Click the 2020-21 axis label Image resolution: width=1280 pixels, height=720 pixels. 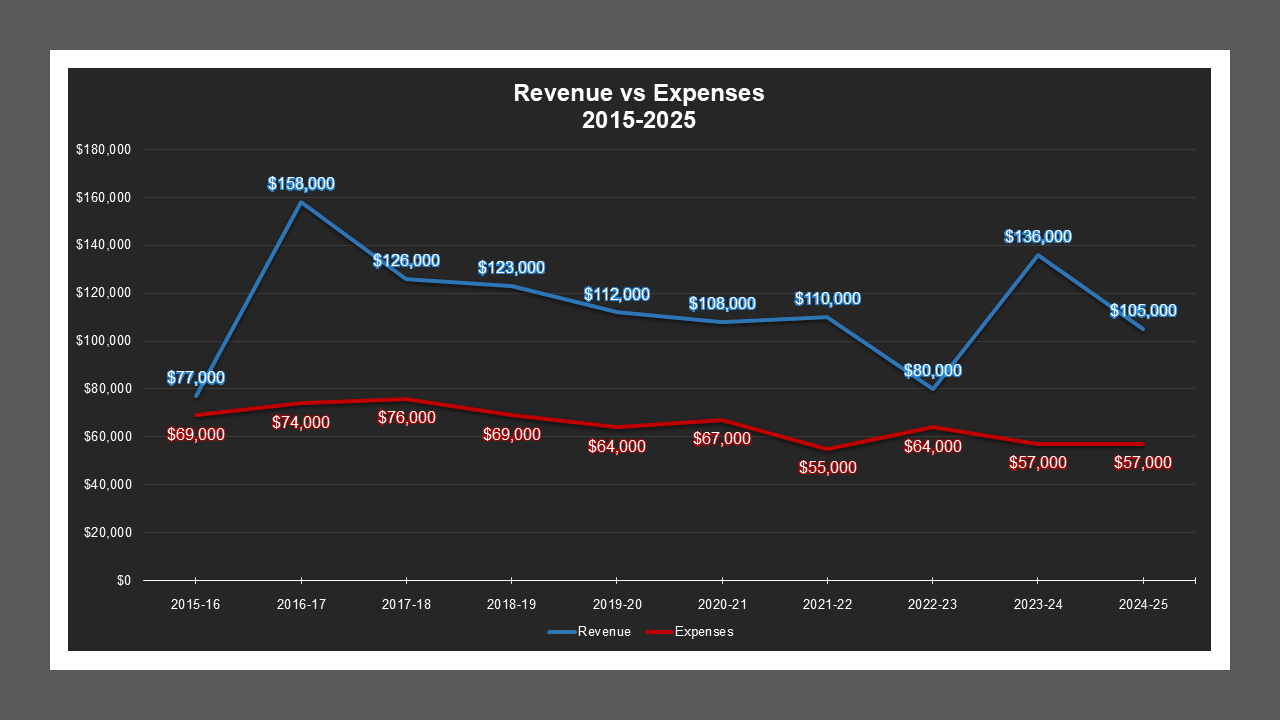(722, 604)
